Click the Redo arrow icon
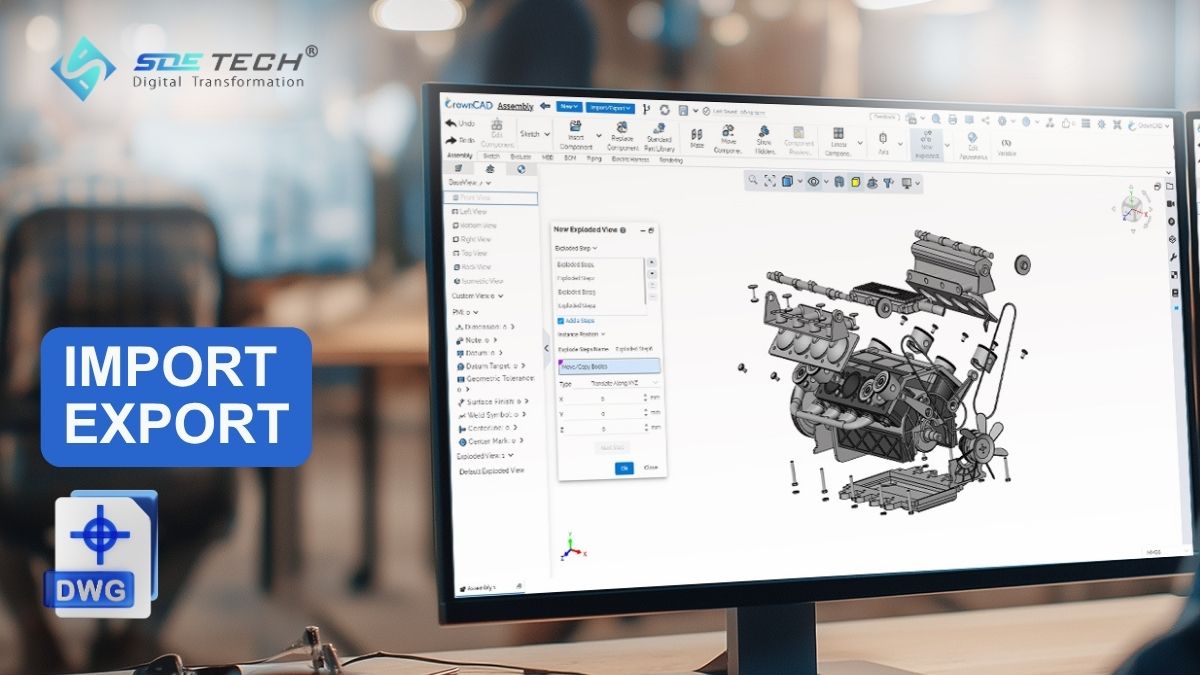This screenshot has width=1200, height=675. [x=451, y=140]
